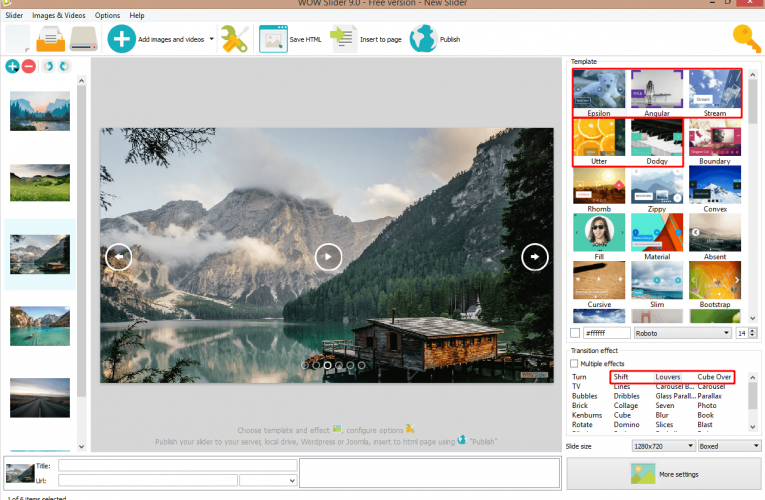
Task: Select the Fill template
Action: pyautogui.click(x=599, y=237)
